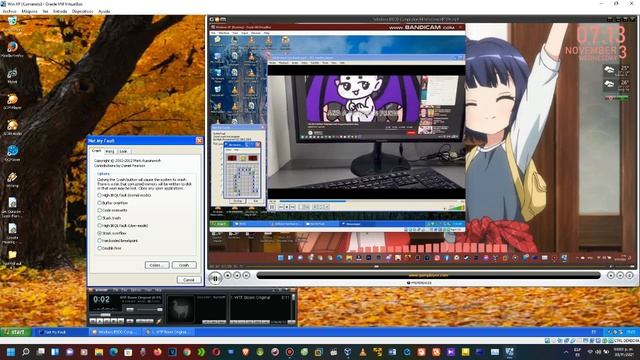Viewport: 640px width, 360px height.
Task: Open the GOM Player desktop shortcut
Action: coord(12,101)
